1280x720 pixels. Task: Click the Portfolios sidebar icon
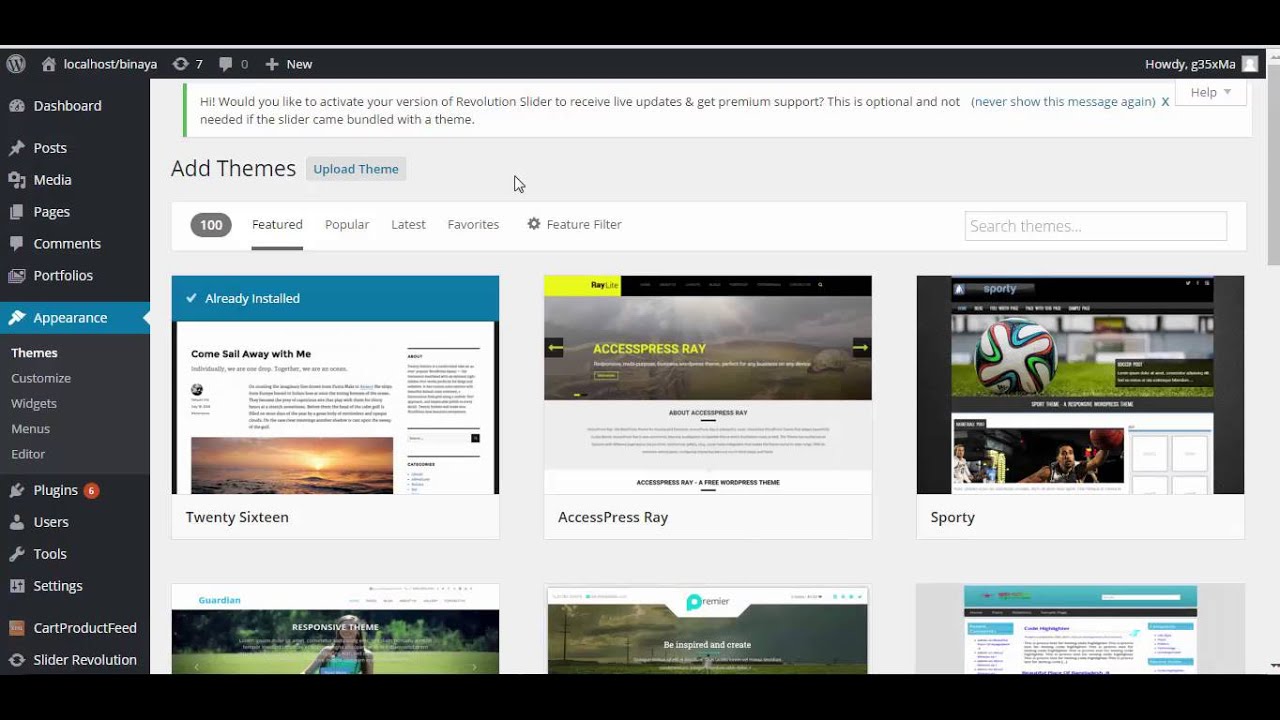point(16,276)
